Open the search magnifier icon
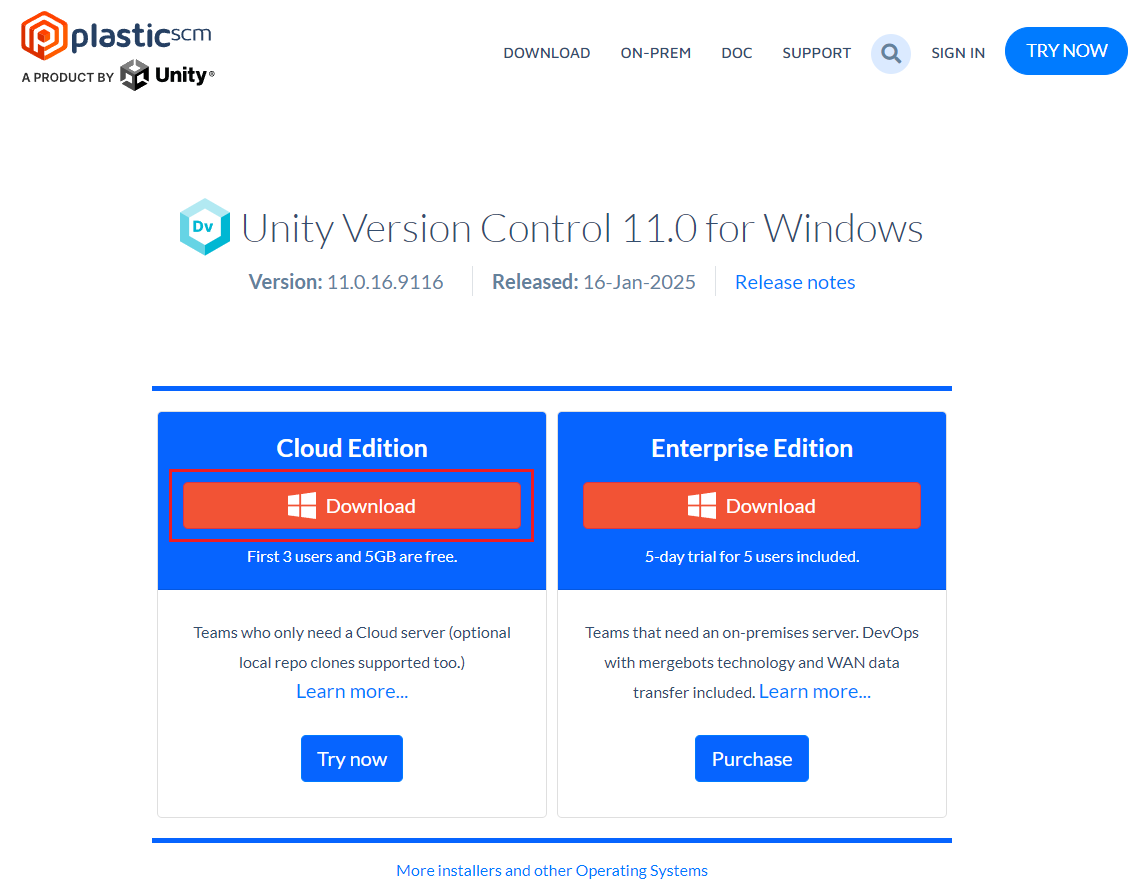1142x885 pixels. click(891, 53)
